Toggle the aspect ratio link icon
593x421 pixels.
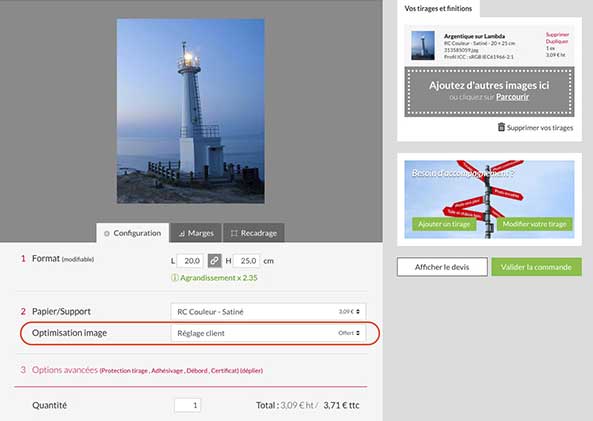pos(214,261)
